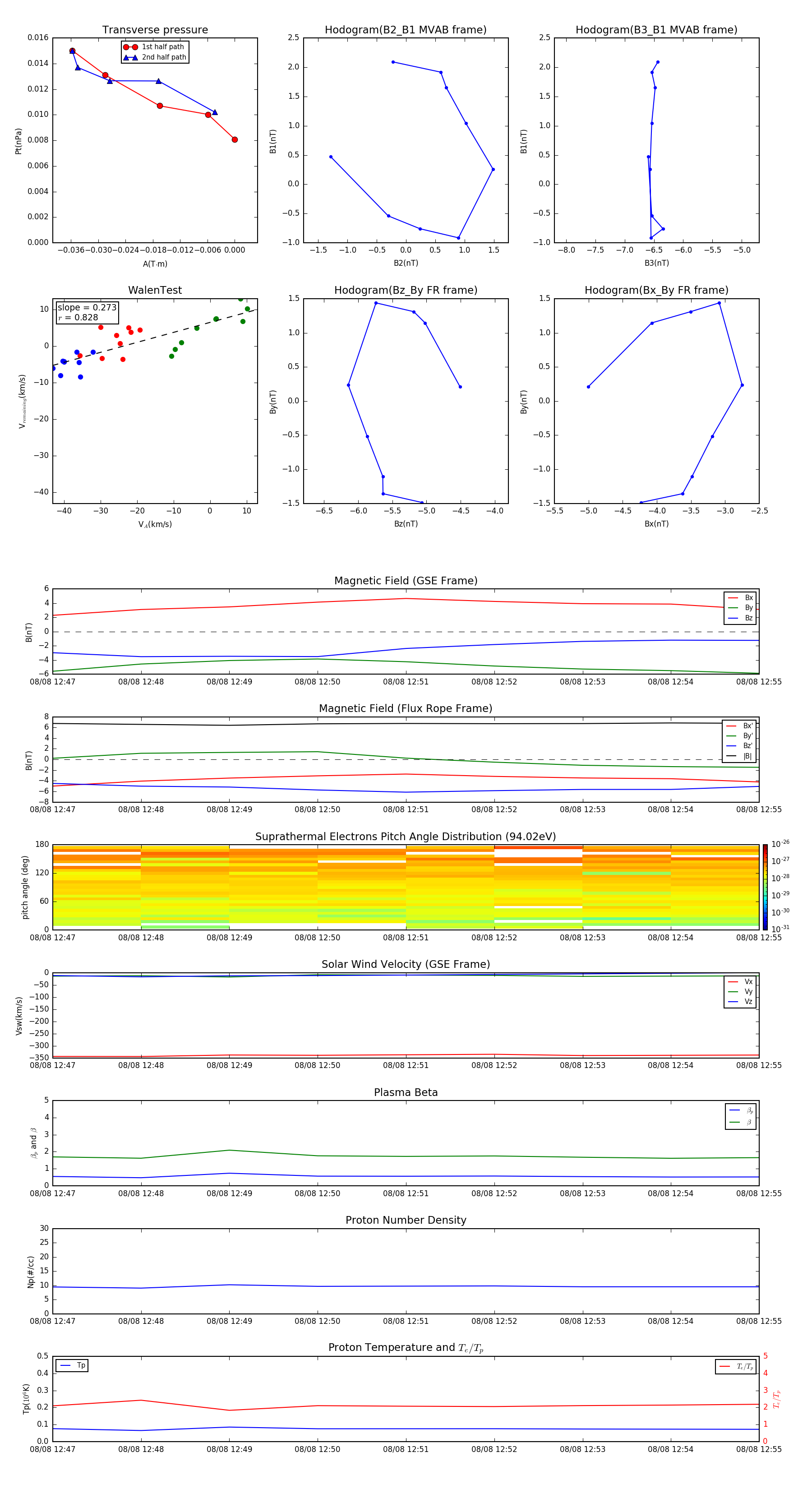The width and height of the screenshot is (812, 1489).
Task: Click '08/08 12:47' tick under proton temperature plot
Action: coord(53,1449)
